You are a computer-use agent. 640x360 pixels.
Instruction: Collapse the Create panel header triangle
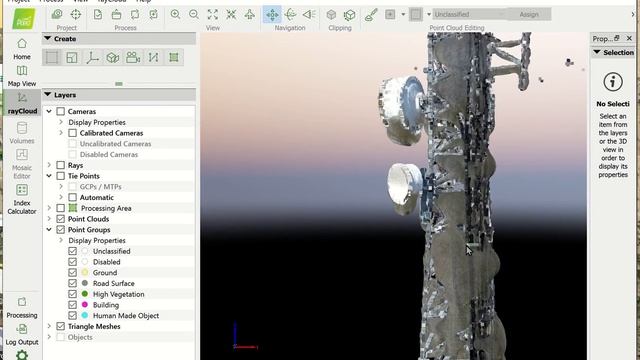tap(48, 38)
